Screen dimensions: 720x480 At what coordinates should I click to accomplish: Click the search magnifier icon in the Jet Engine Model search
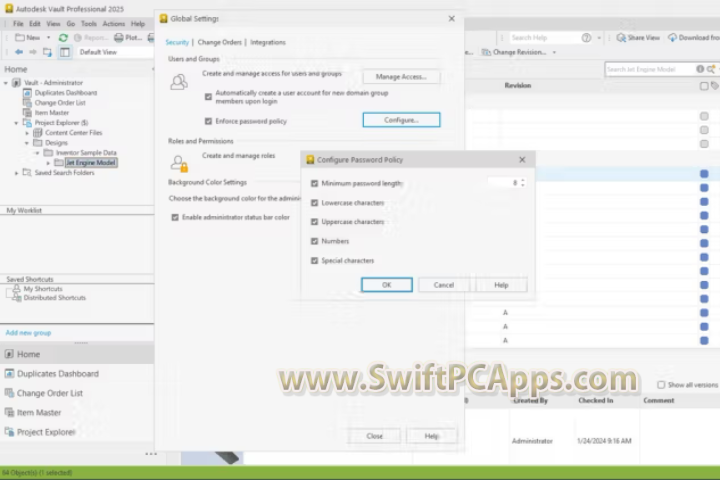[711, 69]
